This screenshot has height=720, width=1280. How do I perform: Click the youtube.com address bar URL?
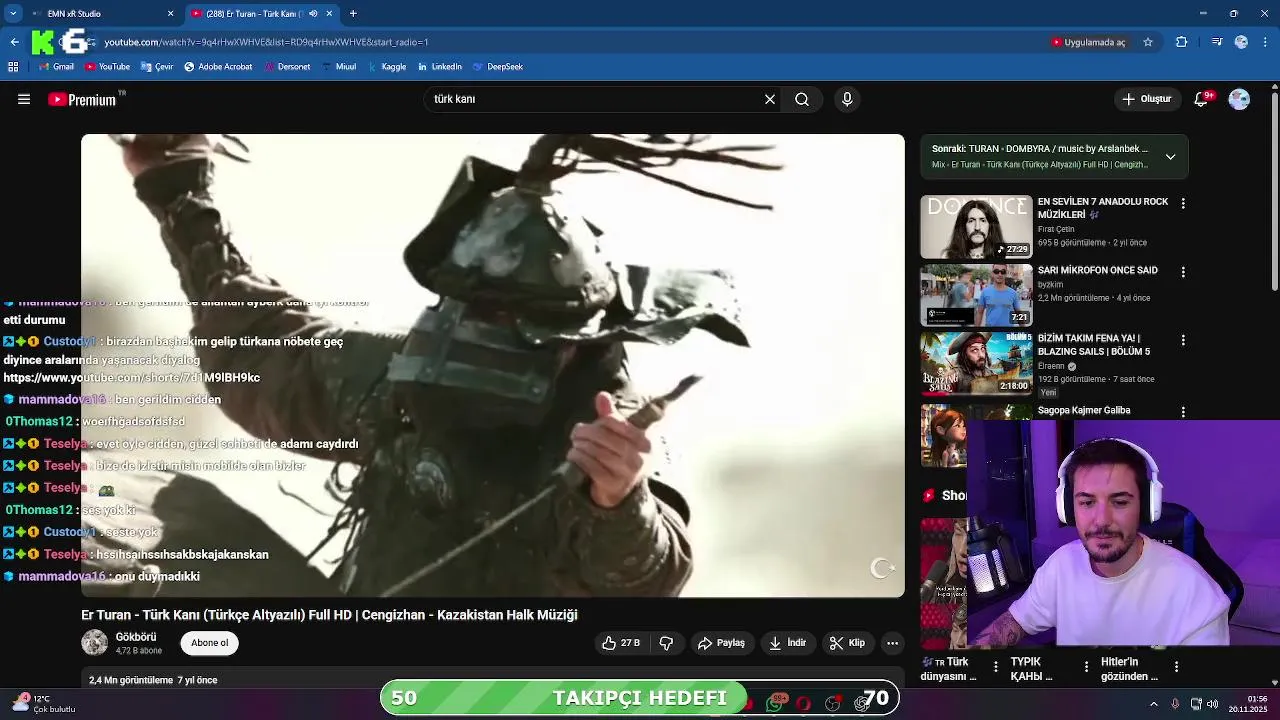click(x=266, y=42)
